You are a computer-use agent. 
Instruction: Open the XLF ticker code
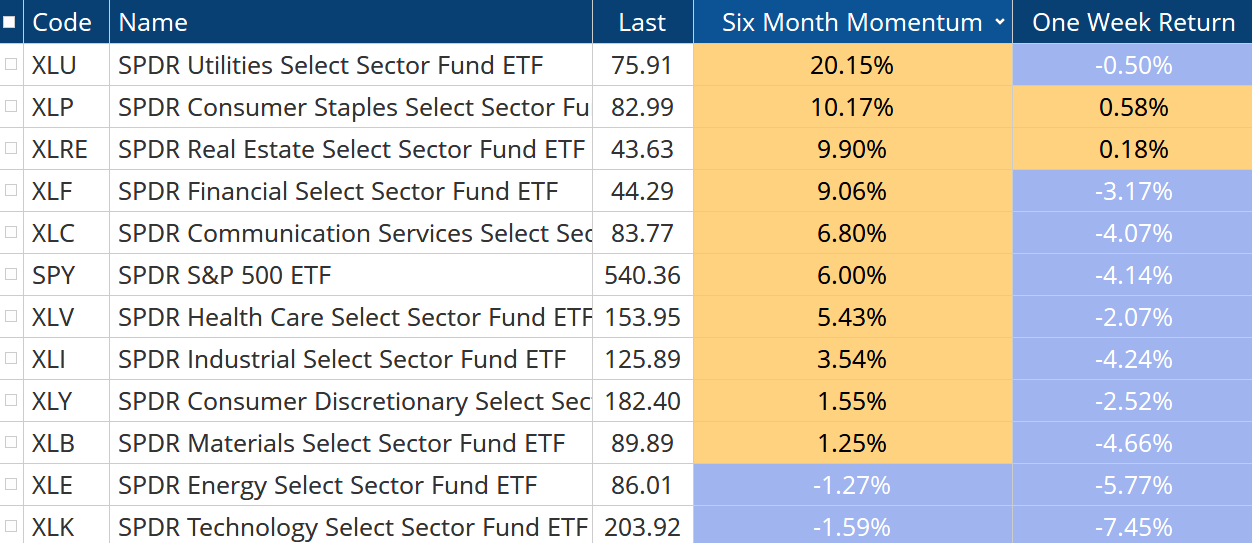52,191
